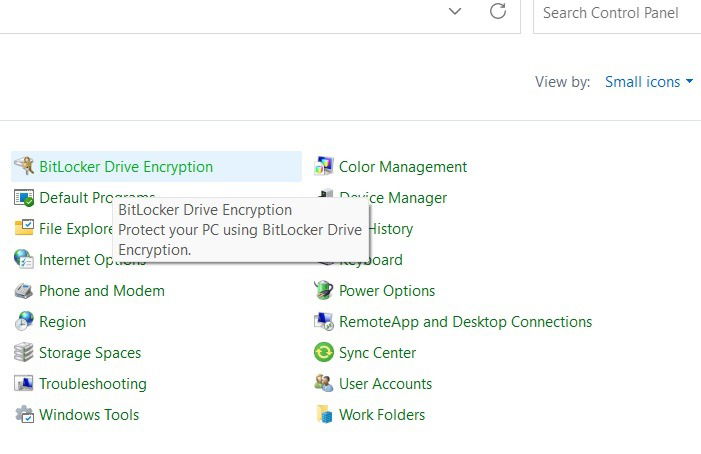Open the Troubleshooting link

pos(92,384)
